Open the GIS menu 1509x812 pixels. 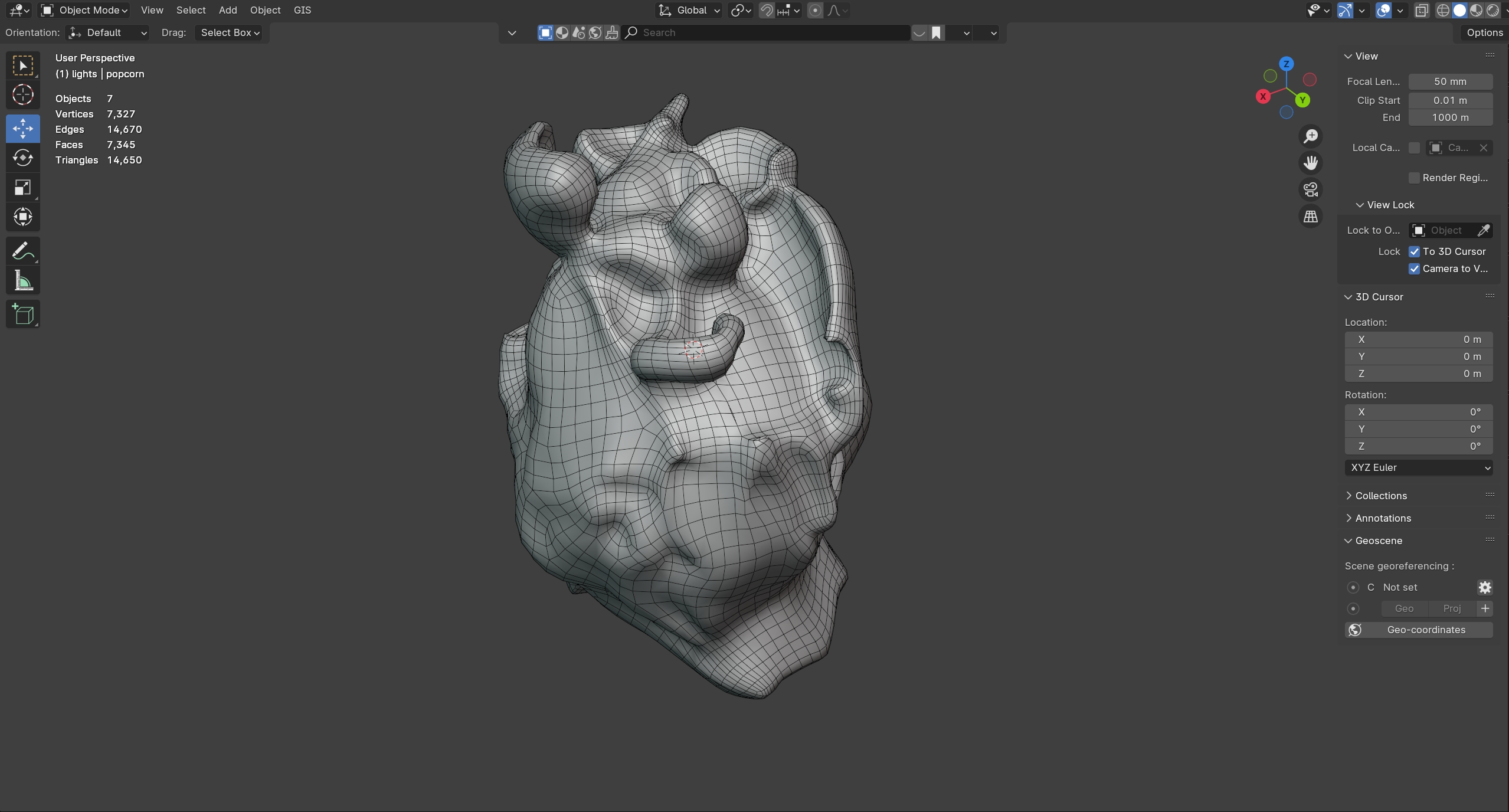tap(302, 10)
